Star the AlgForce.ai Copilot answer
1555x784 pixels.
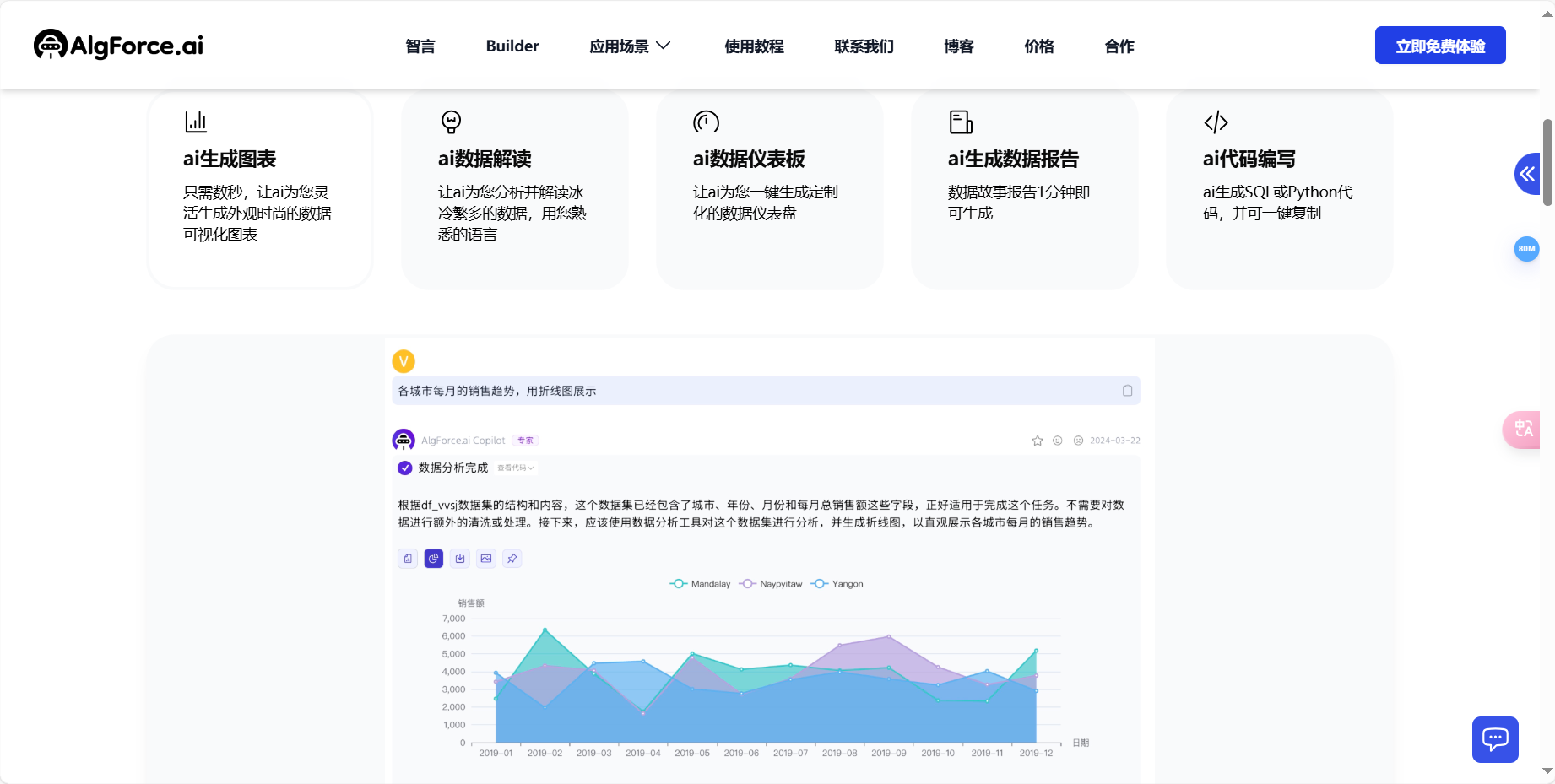pos(1037,440)
